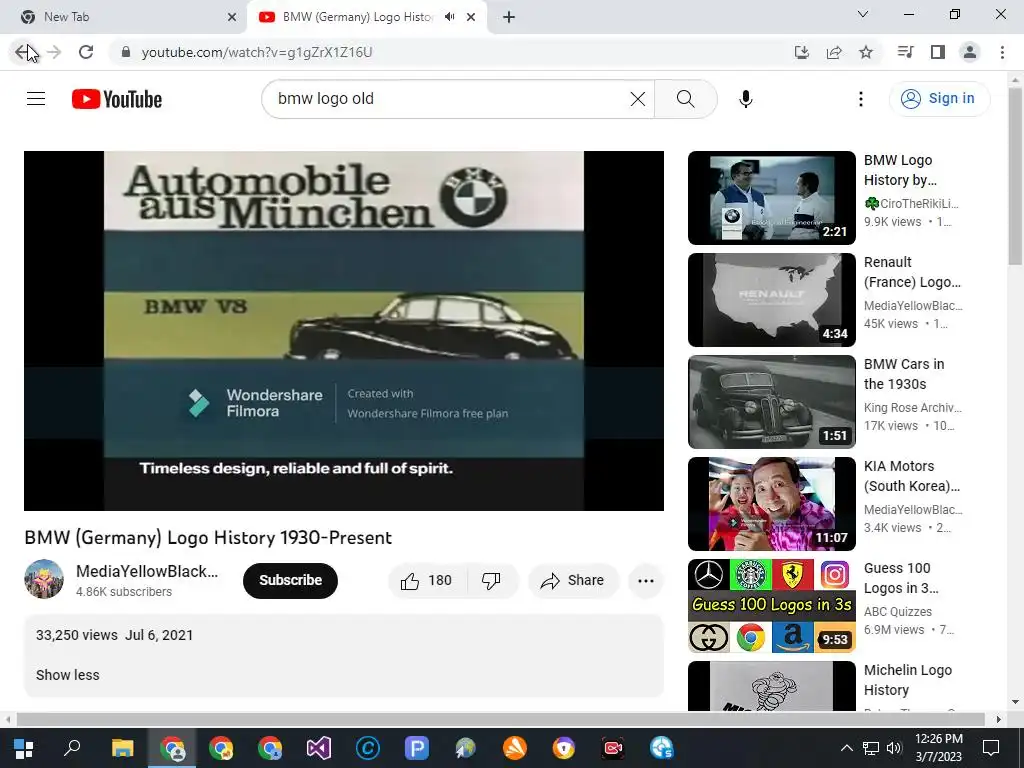
Task: Go back with browser back arrow
Action: (x=24, y=52)
